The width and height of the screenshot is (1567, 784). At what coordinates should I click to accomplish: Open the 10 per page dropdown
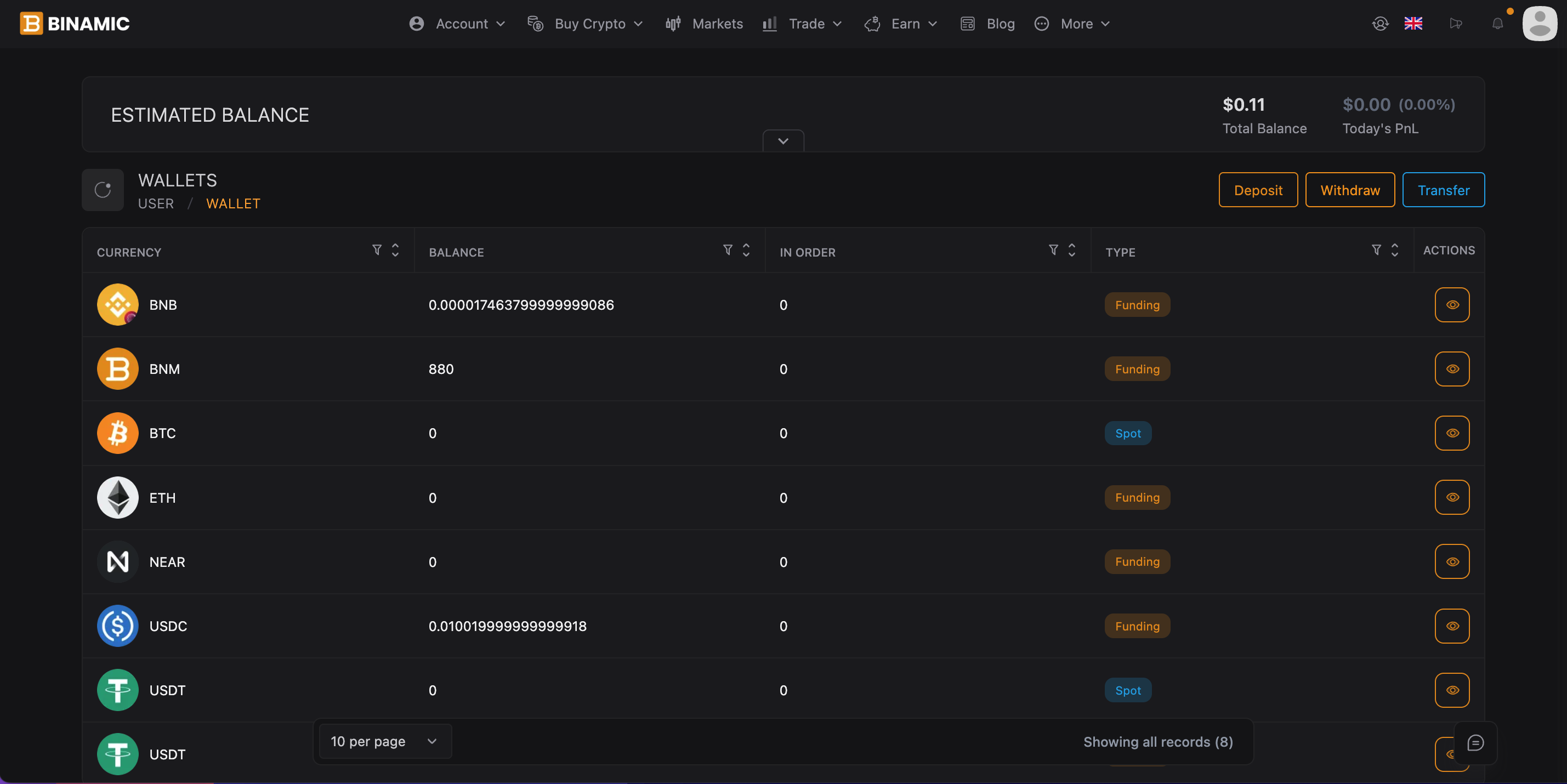click(384, 741)
